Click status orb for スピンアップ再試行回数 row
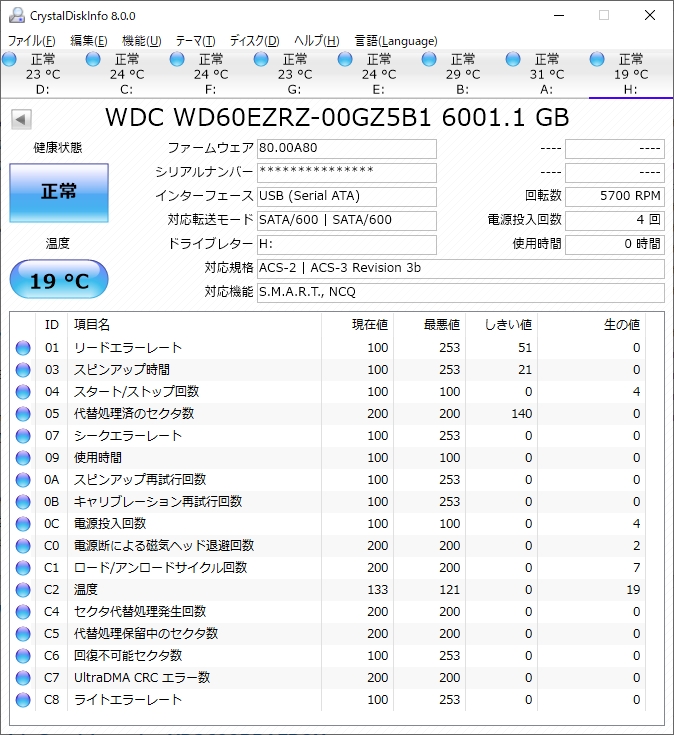 23,480
